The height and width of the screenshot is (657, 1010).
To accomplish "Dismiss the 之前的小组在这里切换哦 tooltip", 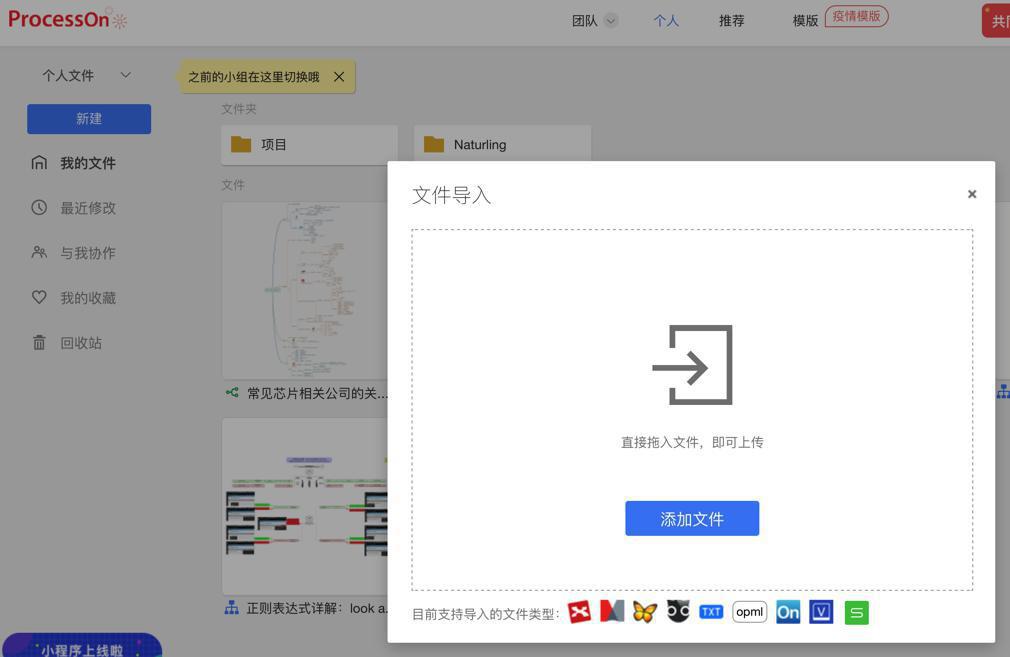I will (339, 77).
